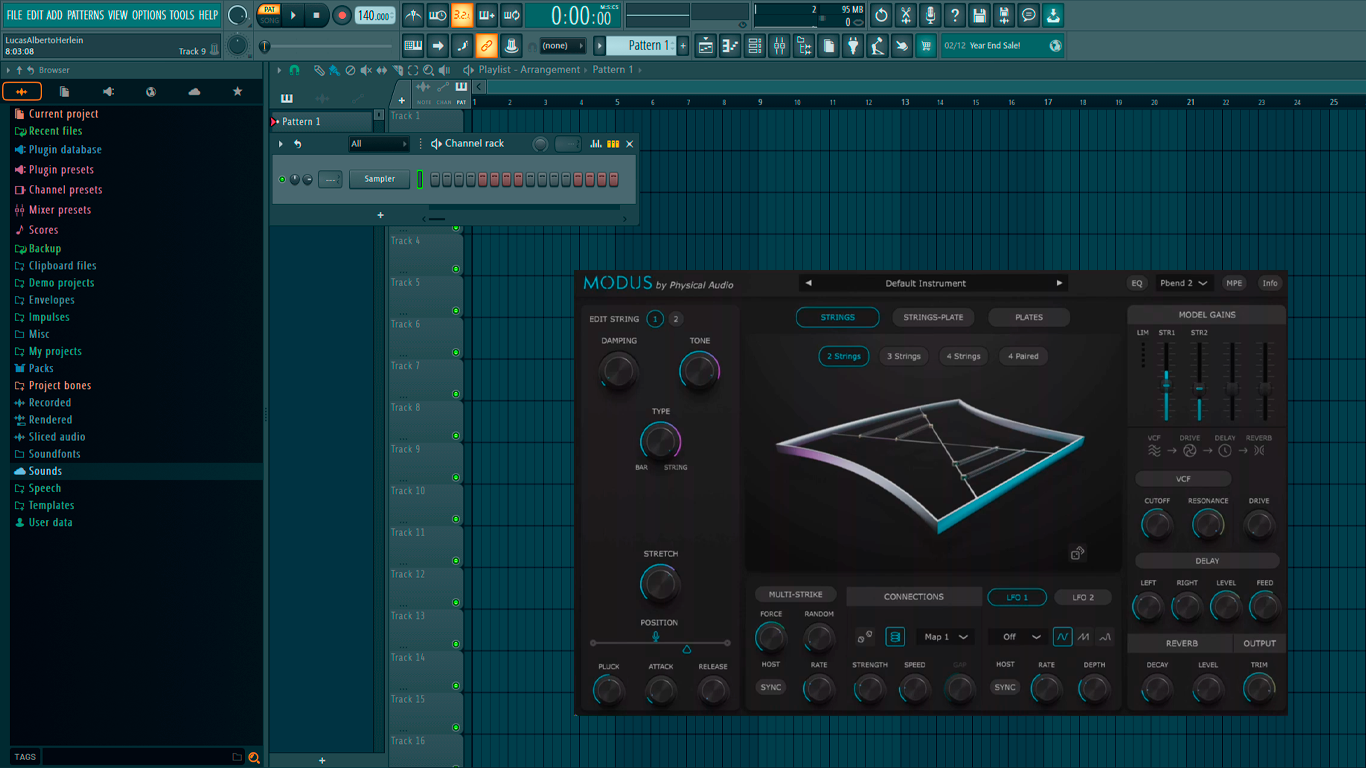The height and width of the screenshot is (768, 1366).
Task: Toggle typing keyboard to piano icon
Action: [413, 46]
